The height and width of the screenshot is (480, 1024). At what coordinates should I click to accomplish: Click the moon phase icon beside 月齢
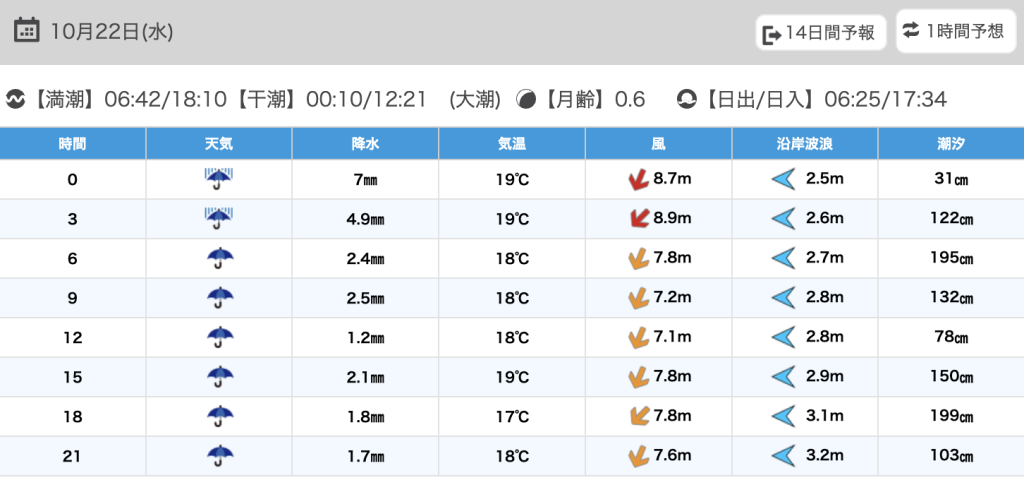click(x=526, y=99)
